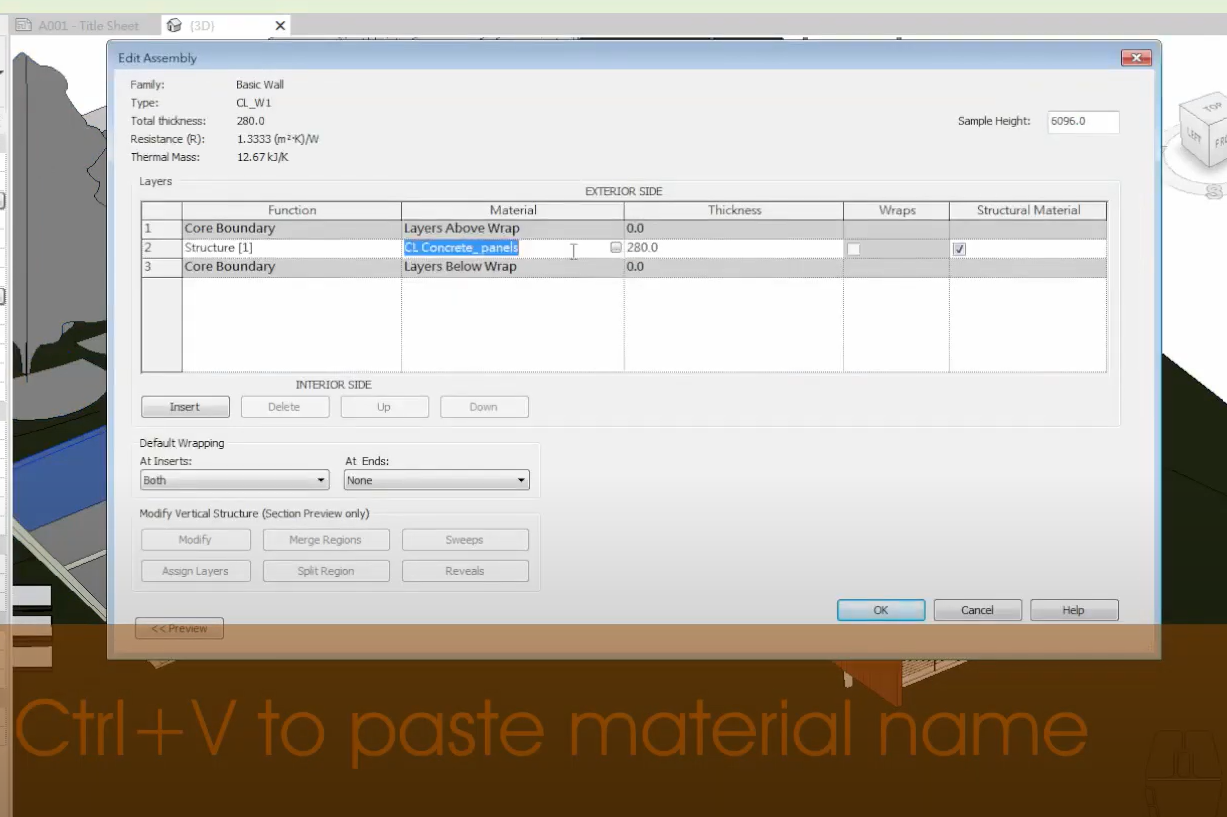The height and width of the screenshot is (817, 1227).
Task: Move layer with the Up button
Action: 384,407
